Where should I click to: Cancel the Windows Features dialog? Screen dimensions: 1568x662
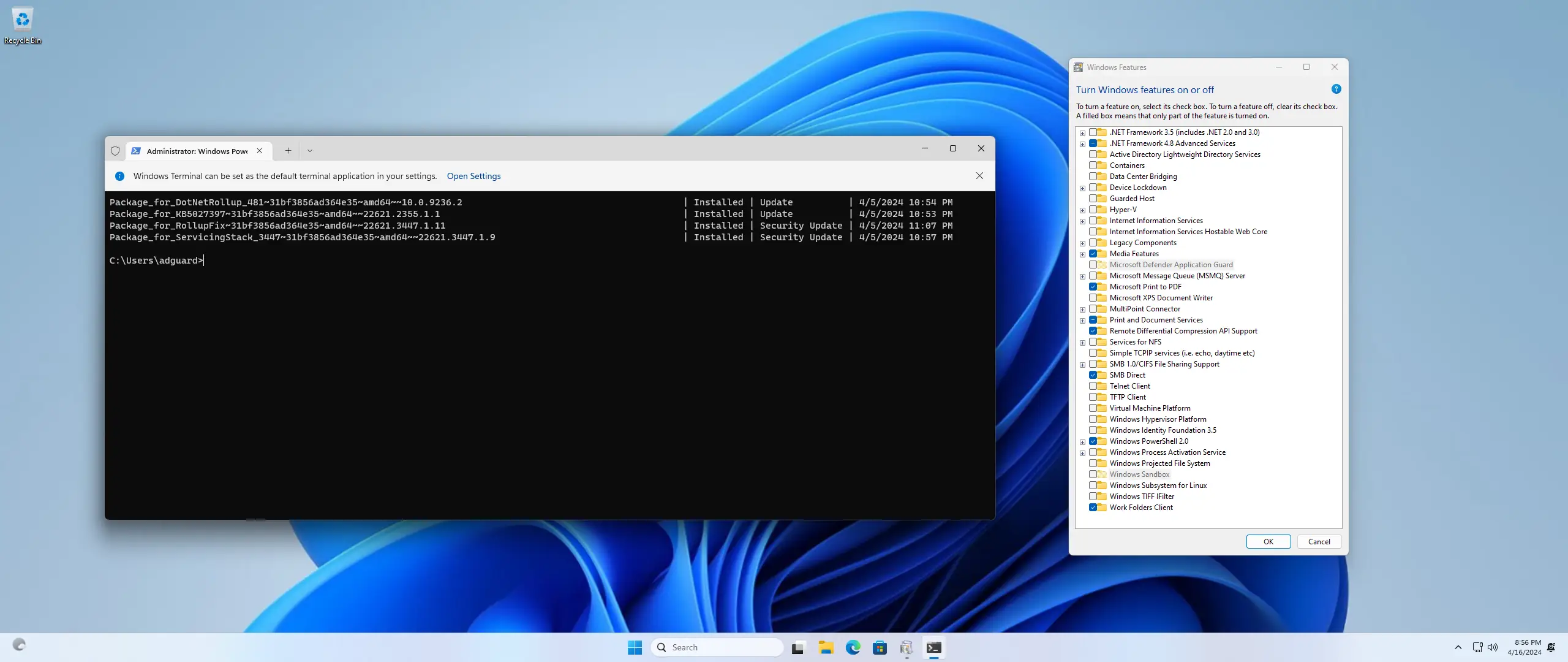tap(1319, 542)
